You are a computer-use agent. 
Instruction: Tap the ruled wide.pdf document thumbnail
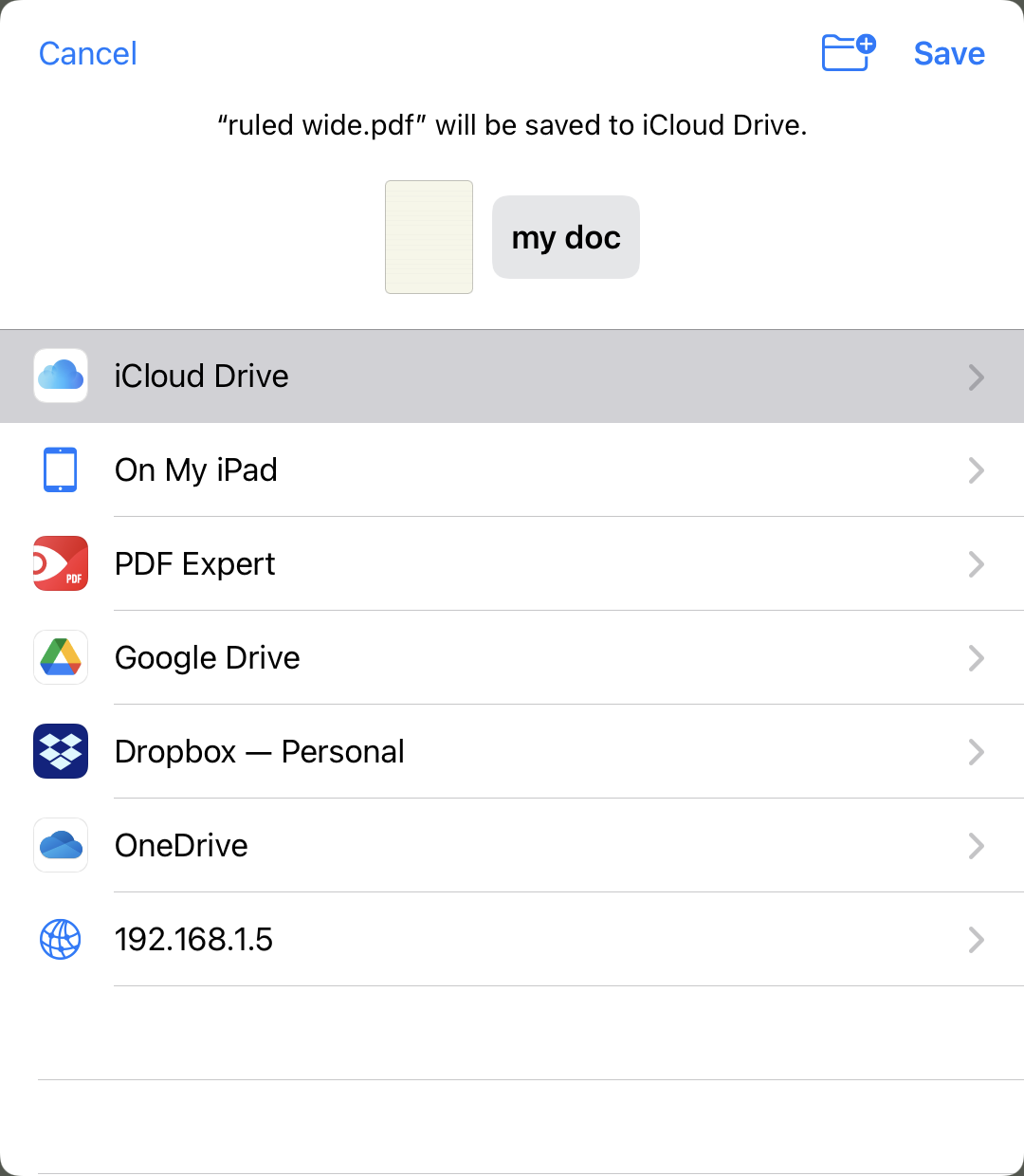click(429, 237)
